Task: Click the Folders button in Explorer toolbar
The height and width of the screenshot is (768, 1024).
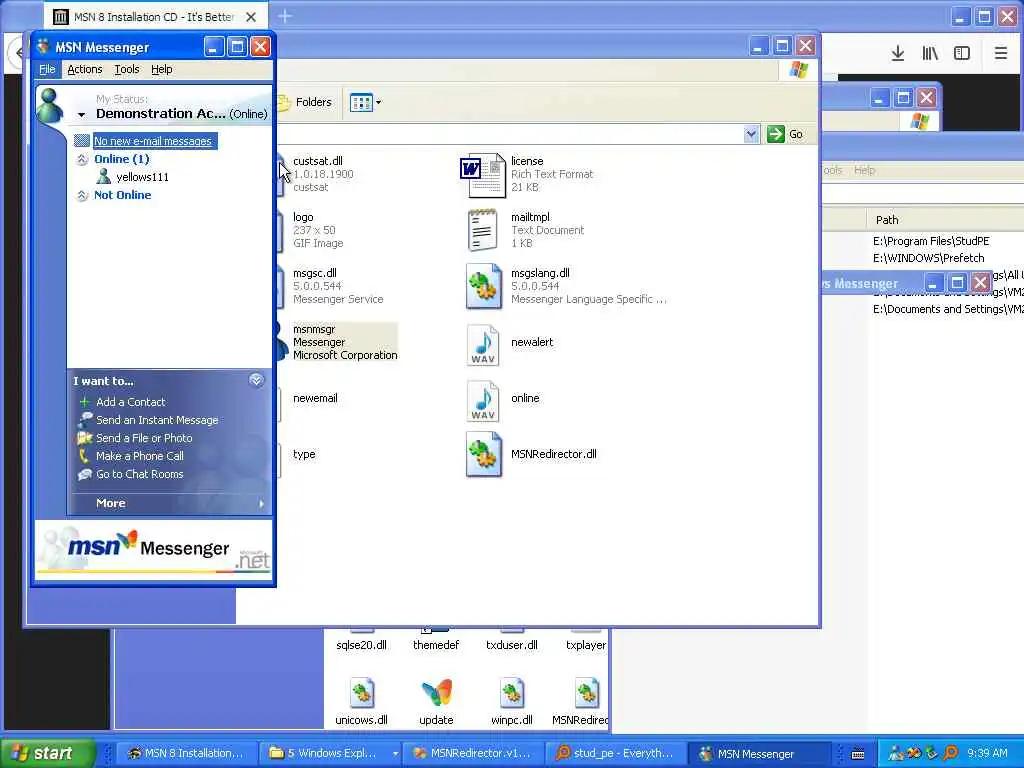Action: (306, 103)
